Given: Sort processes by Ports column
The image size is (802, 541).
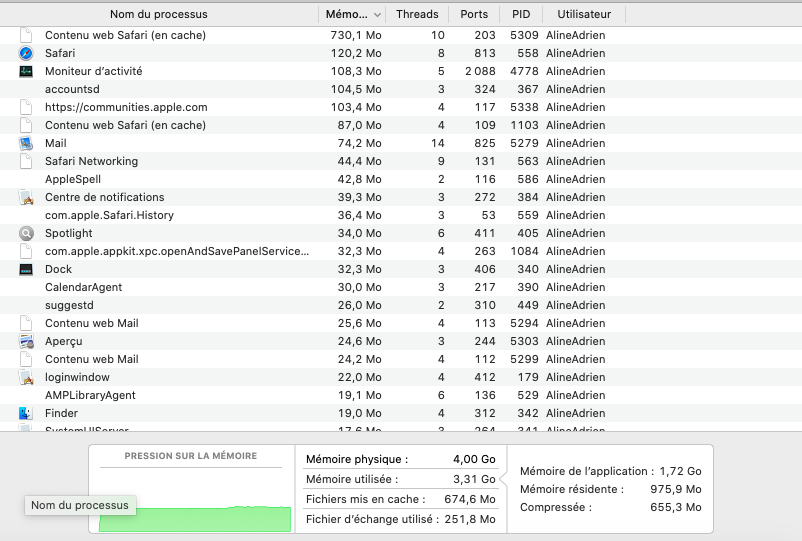Looking at the screenshot, I should [474, 15].
